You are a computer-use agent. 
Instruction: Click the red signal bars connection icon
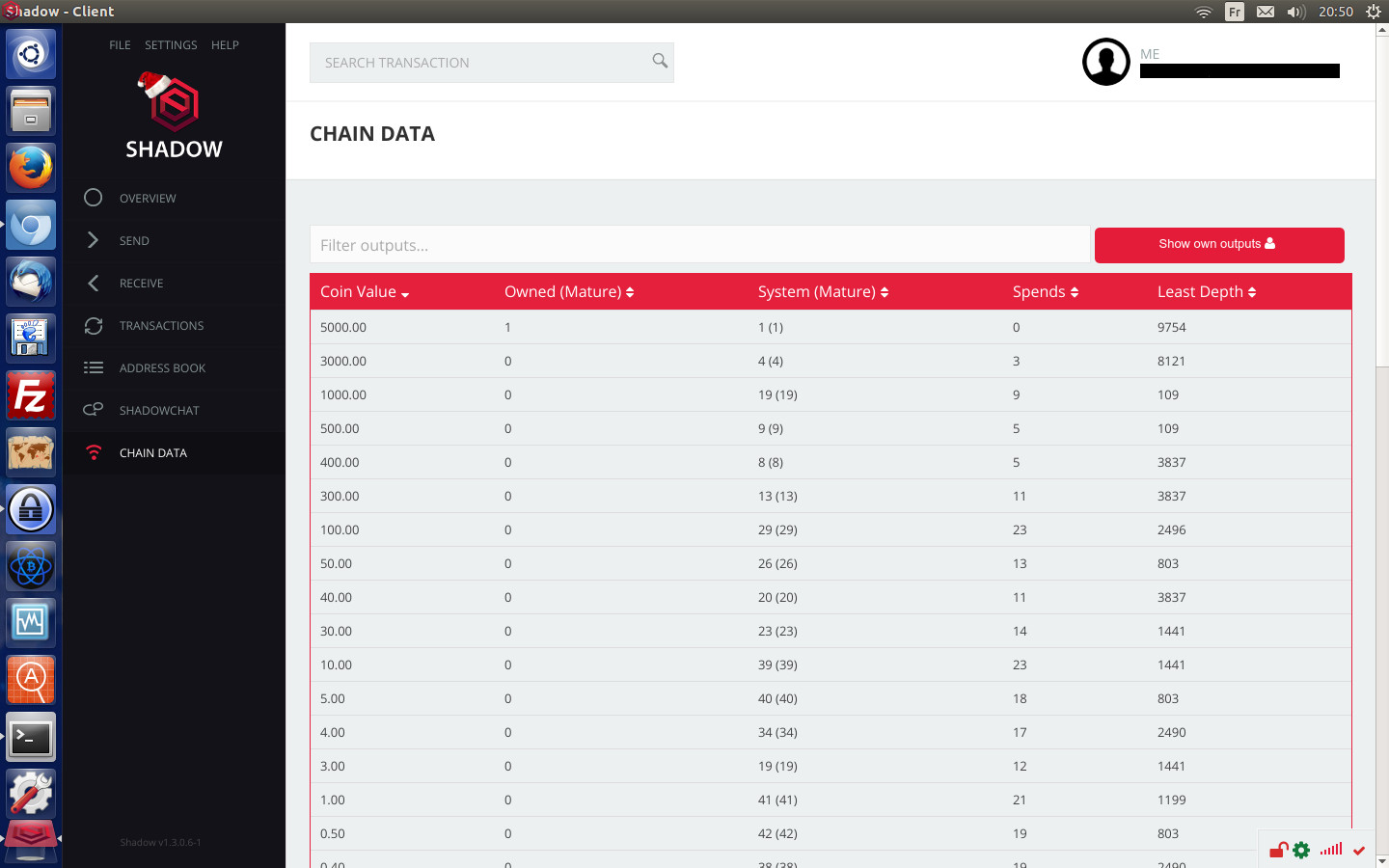click(1331, 850)
